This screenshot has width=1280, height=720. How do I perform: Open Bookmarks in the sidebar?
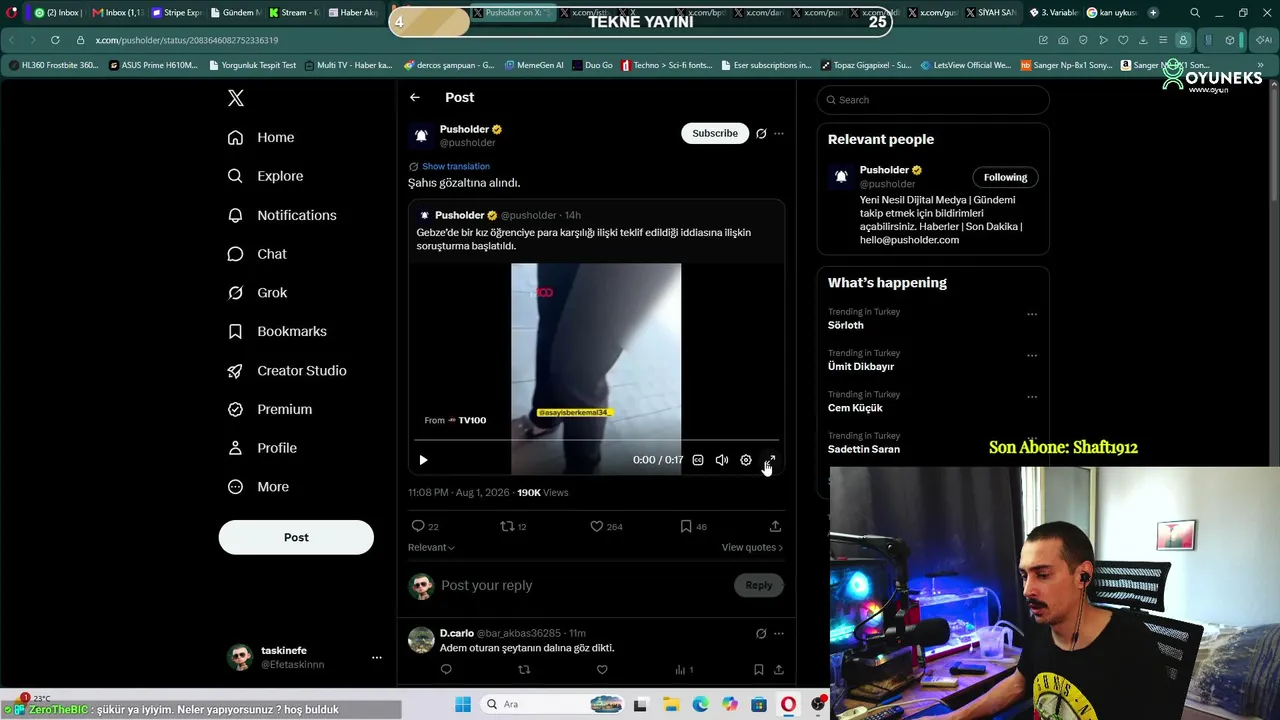(x=277, y=331)
